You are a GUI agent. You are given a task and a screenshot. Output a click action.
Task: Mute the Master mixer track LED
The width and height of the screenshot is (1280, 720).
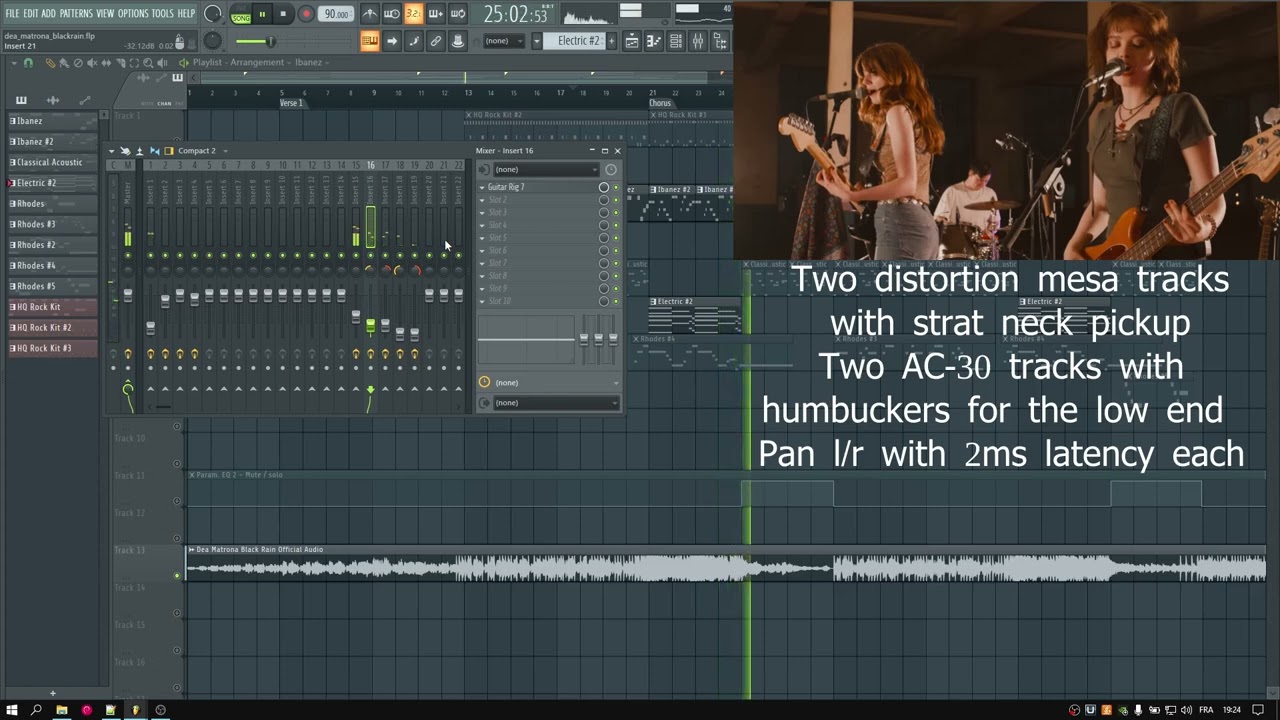coord(128,255)
